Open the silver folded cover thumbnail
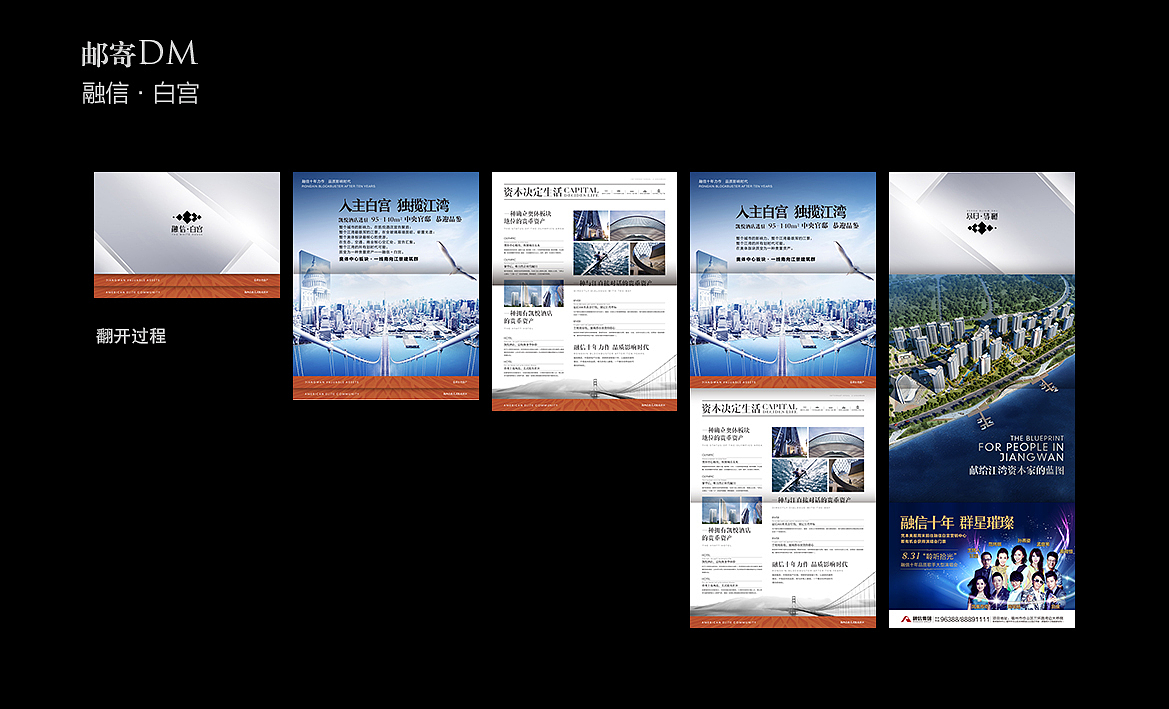The width and height of the screenshot is (1169, 709). point(187,235)
